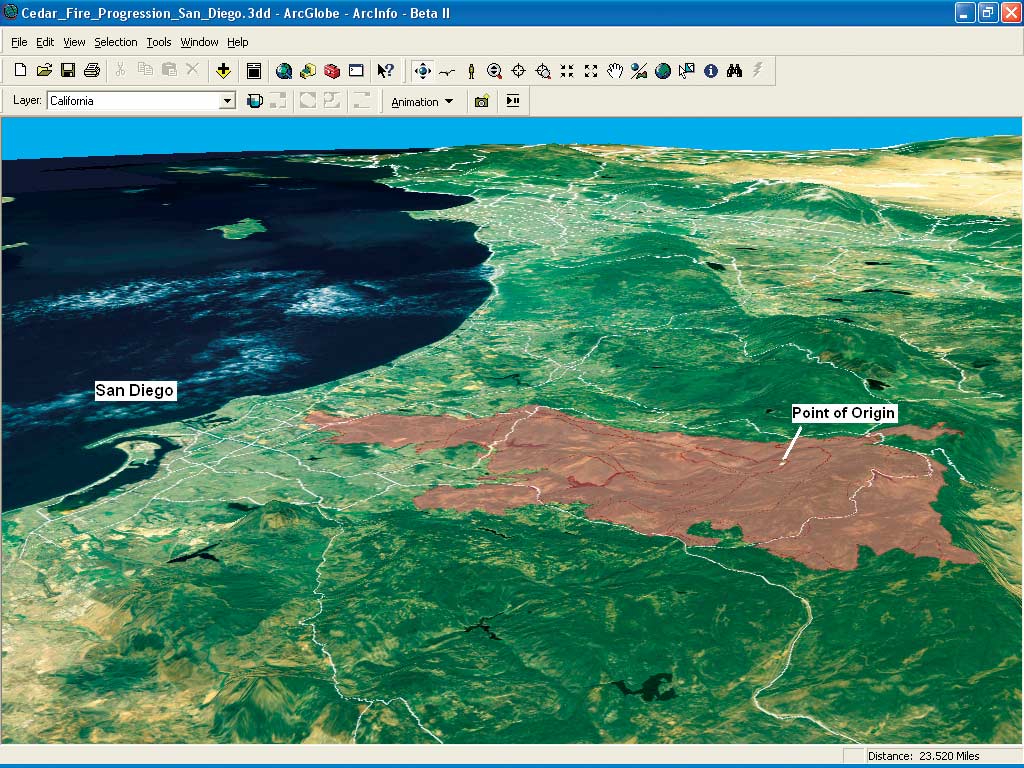
Task: Select the Identify info tool
Action: click(711, 71)
